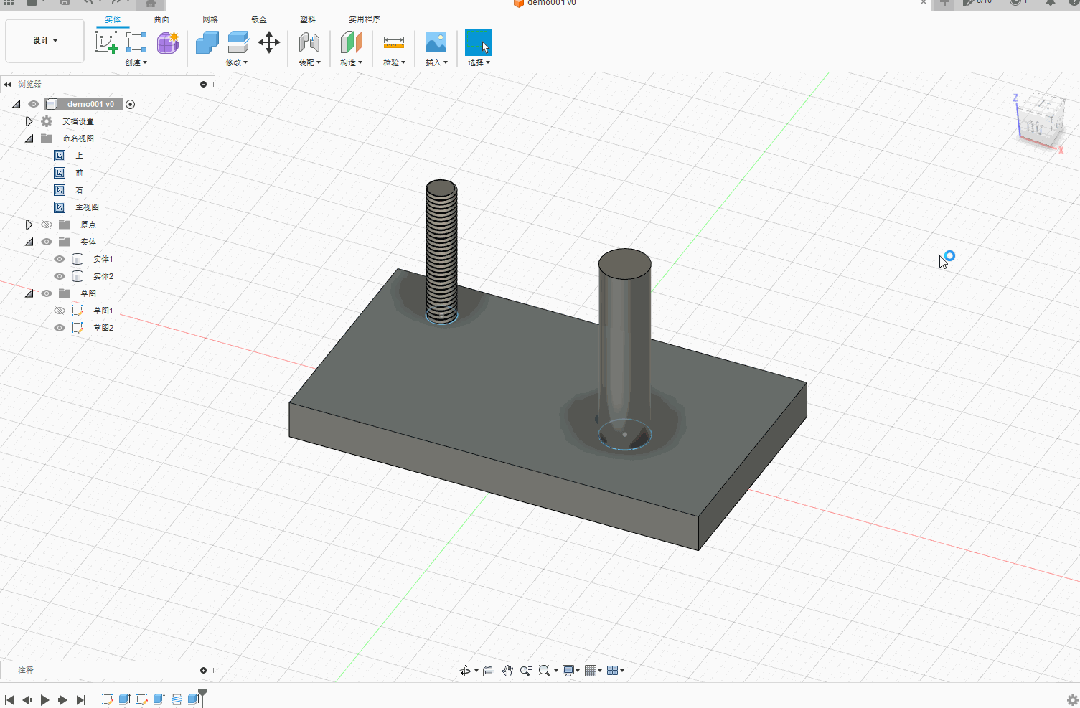Start a new sketch with Create Sketch icon
Screen dimensions: 1080x708
pos(106,43)
